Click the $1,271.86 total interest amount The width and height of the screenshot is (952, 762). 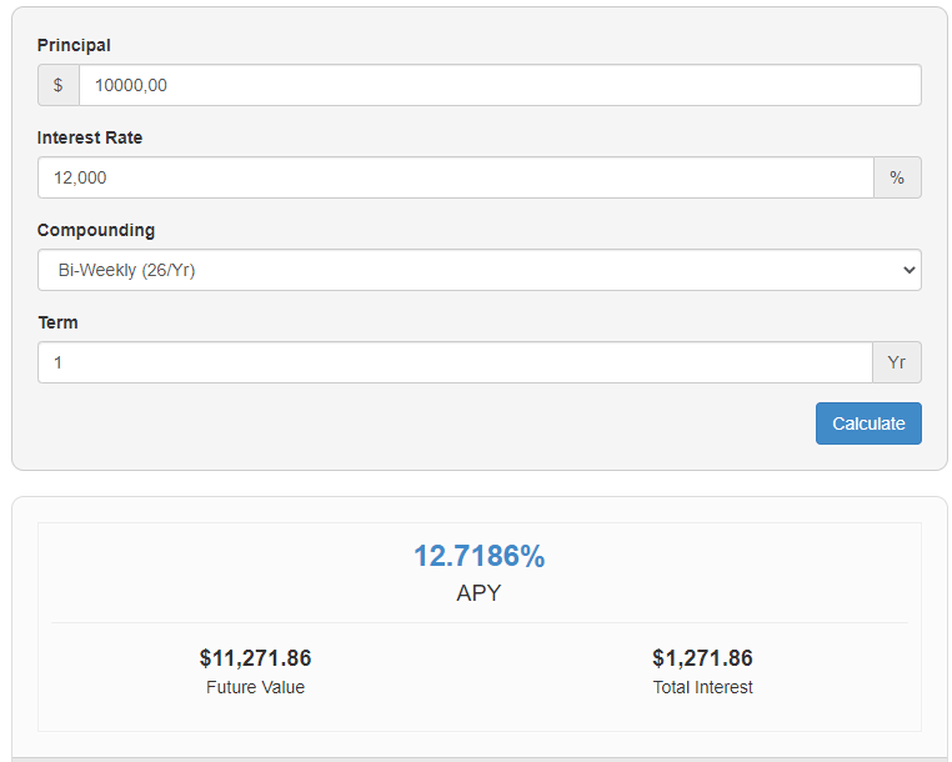(x=702, y=658)
